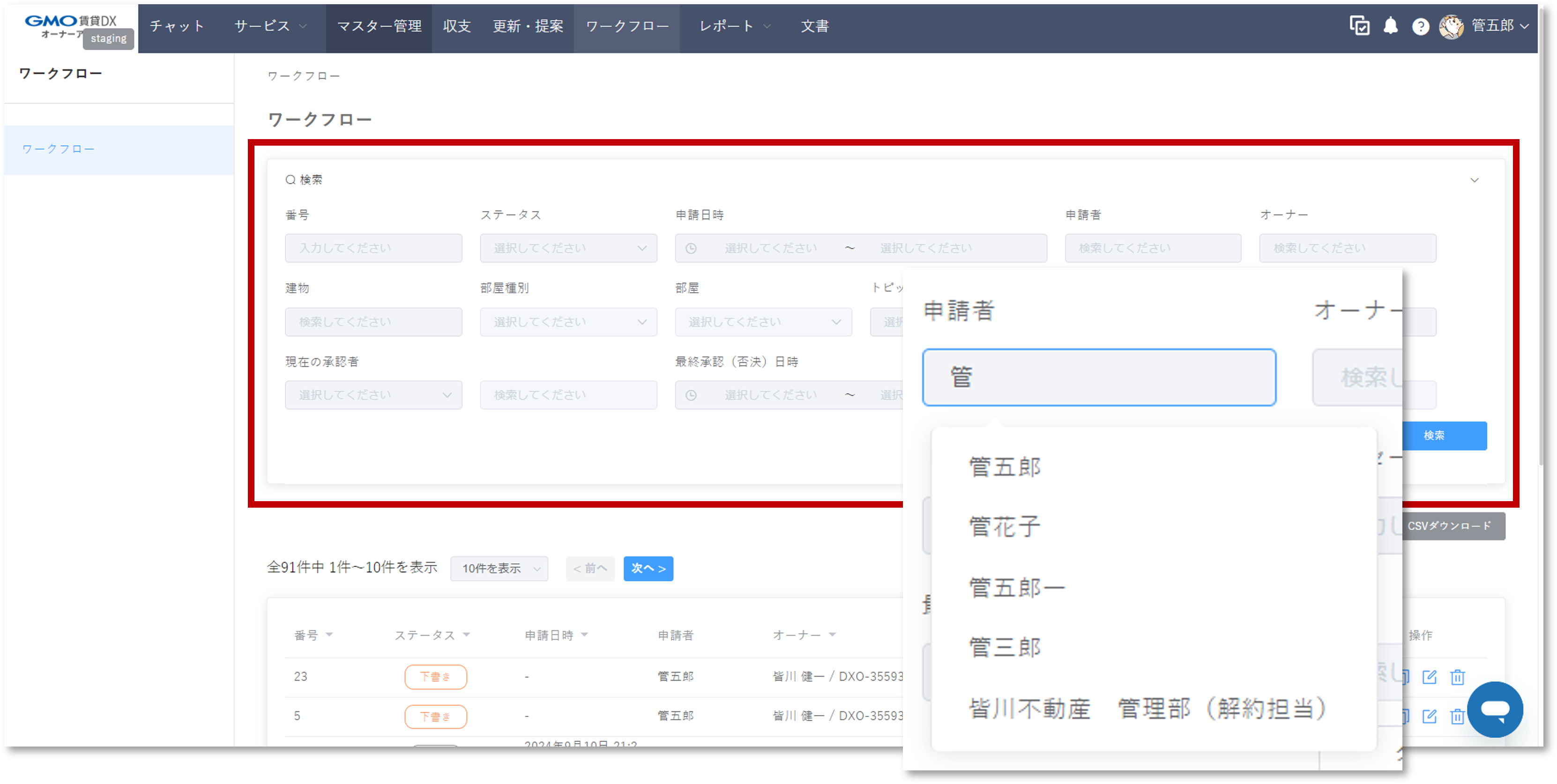Open the ステータス filter dropdown
The height and width of the screenshot is (784, 1557).
pos(568,248)
